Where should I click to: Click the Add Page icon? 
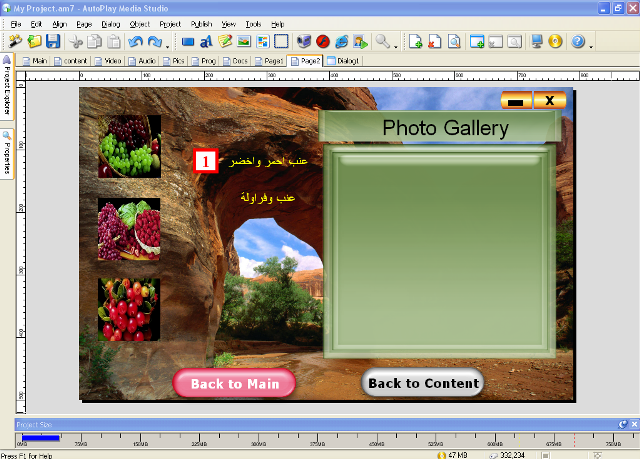[416, 42]
